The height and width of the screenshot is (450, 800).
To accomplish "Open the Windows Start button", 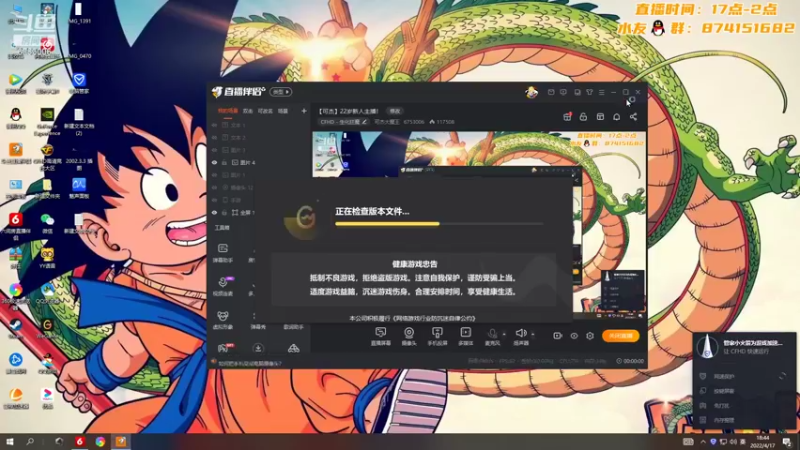I will 9,441.
